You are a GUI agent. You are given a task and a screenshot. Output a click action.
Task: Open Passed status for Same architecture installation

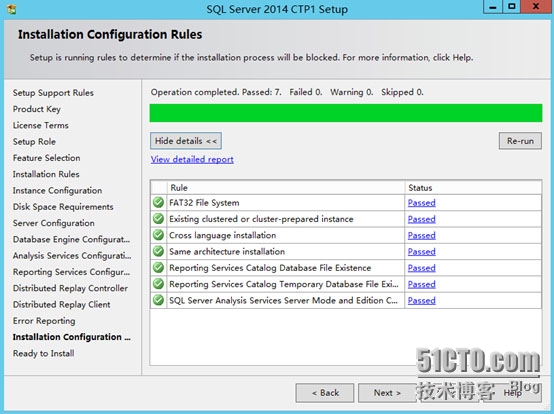coord(422,252)
